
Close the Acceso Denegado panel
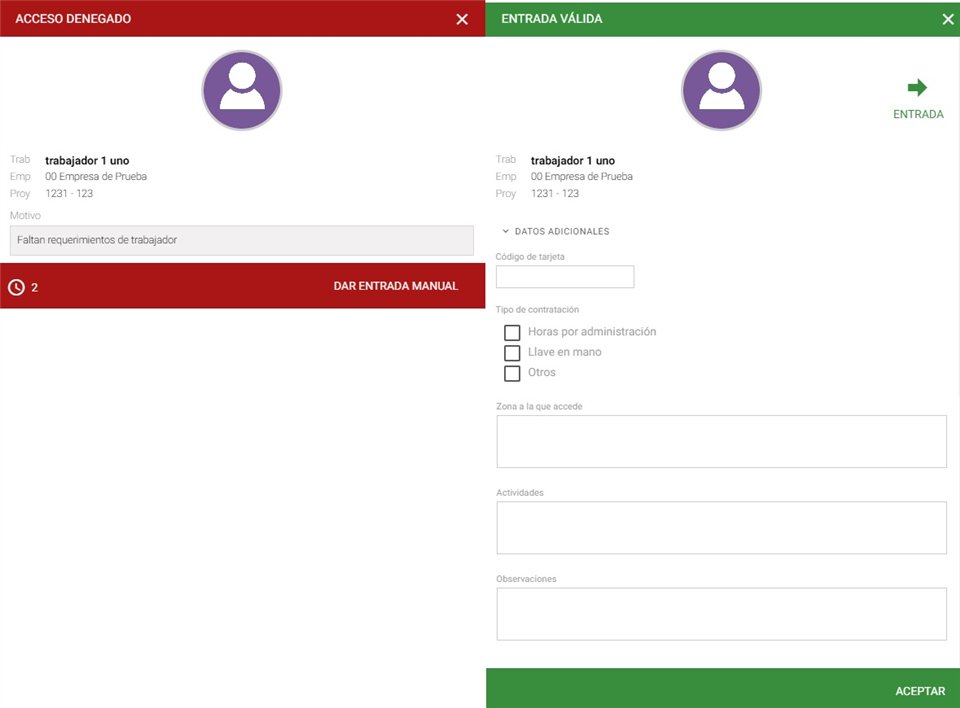461,19
